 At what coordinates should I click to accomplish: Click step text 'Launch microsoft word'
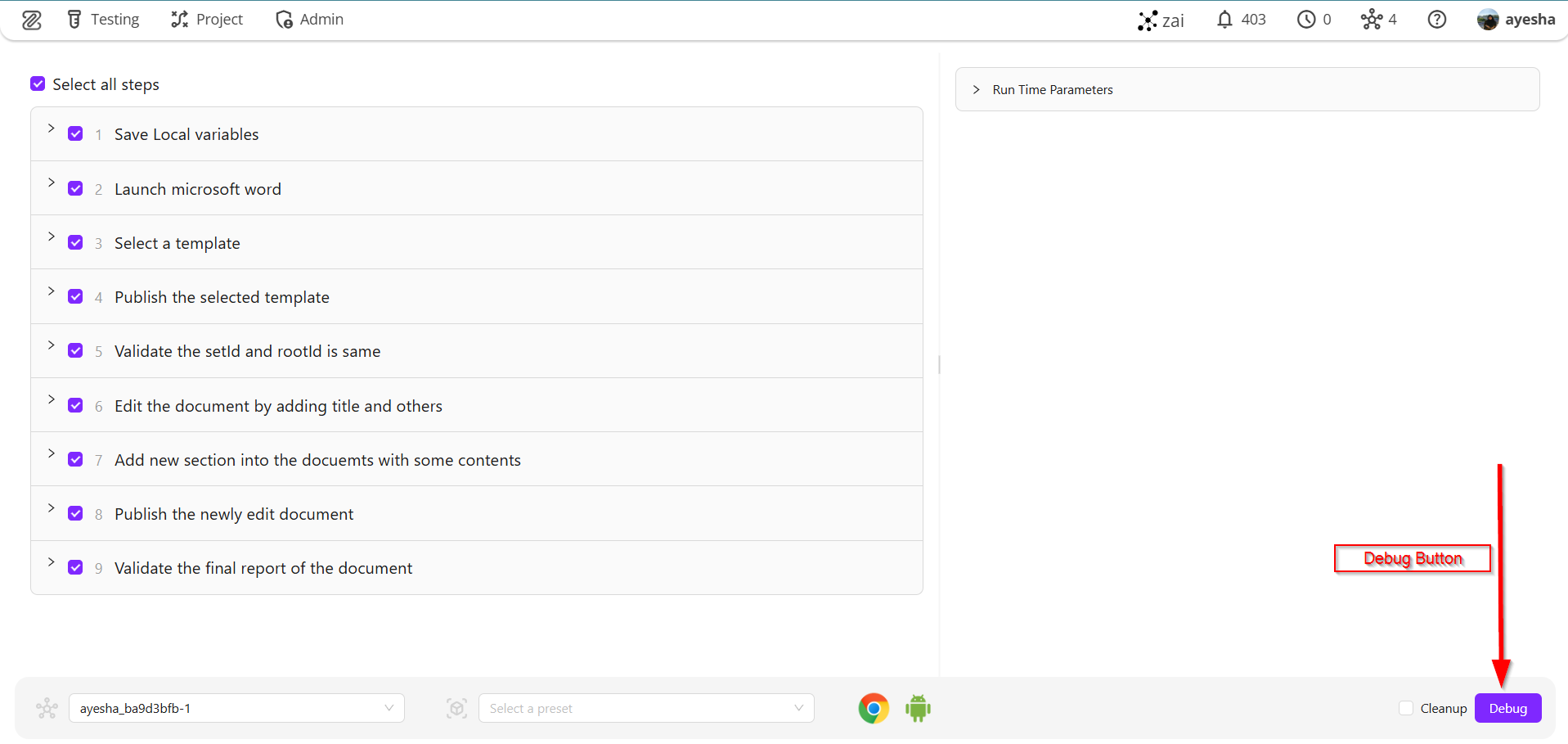[198, 189]
